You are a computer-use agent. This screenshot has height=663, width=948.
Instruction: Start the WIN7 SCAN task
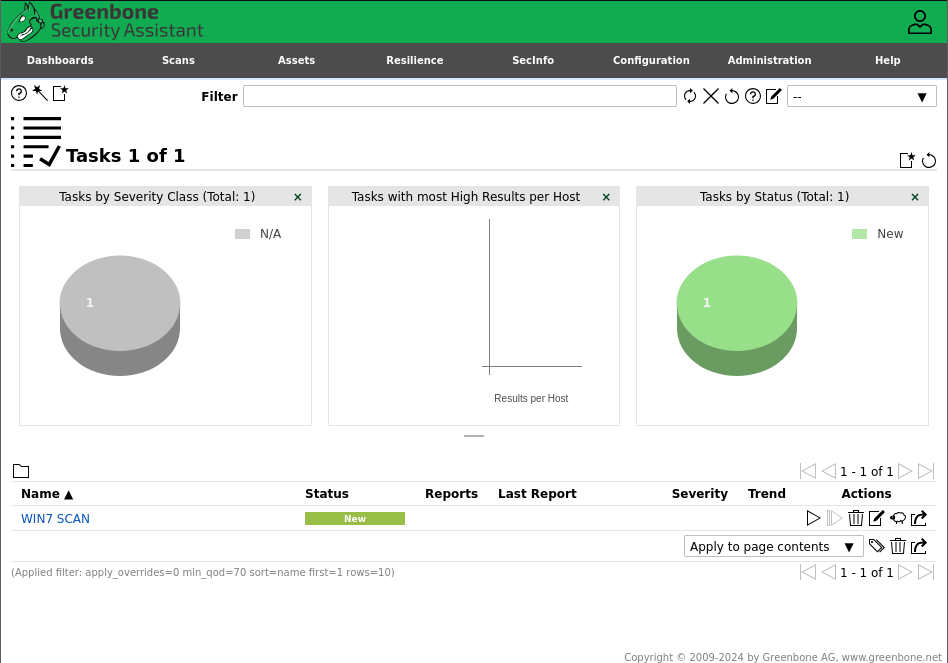813,518
